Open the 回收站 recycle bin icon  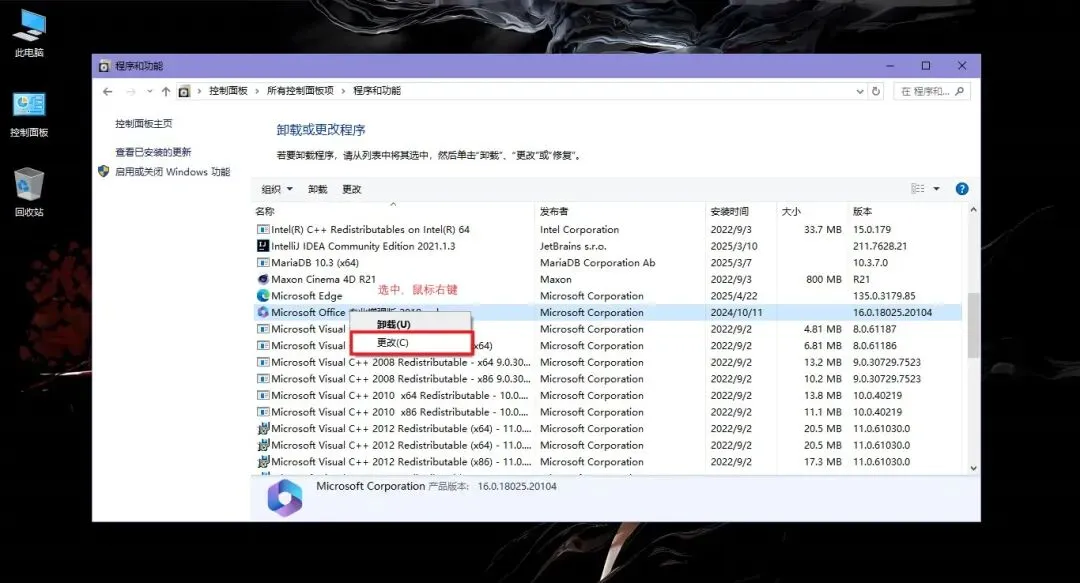[x=29, y=192]
